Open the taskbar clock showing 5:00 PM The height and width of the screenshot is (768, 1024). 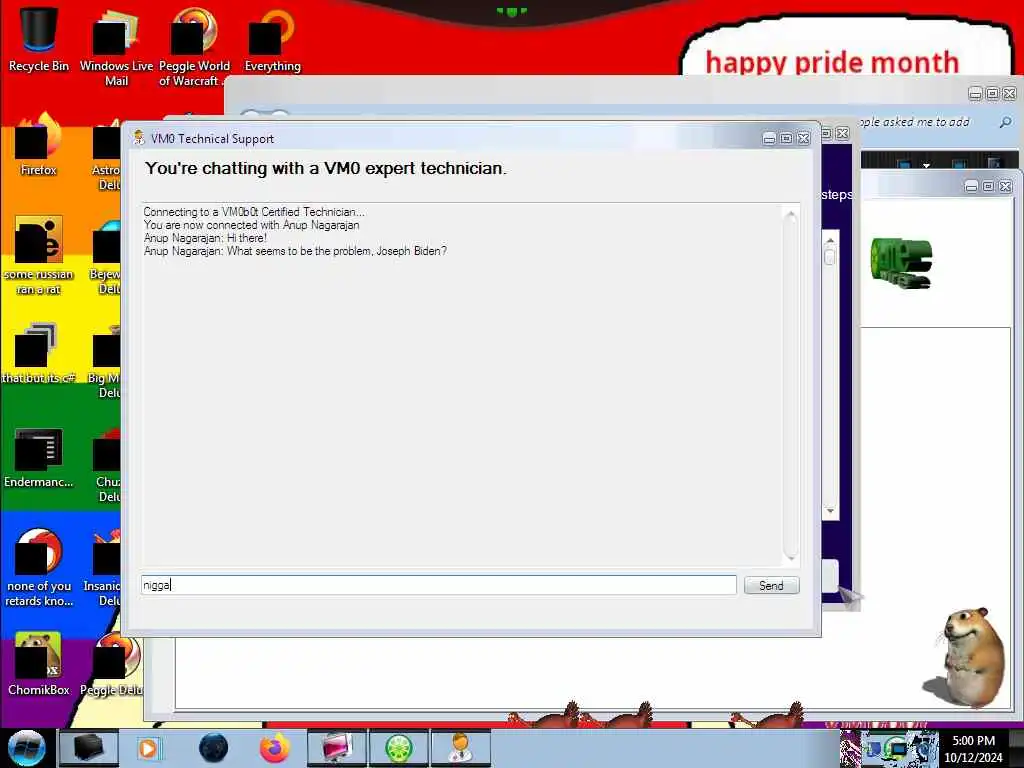coord(973,748)
